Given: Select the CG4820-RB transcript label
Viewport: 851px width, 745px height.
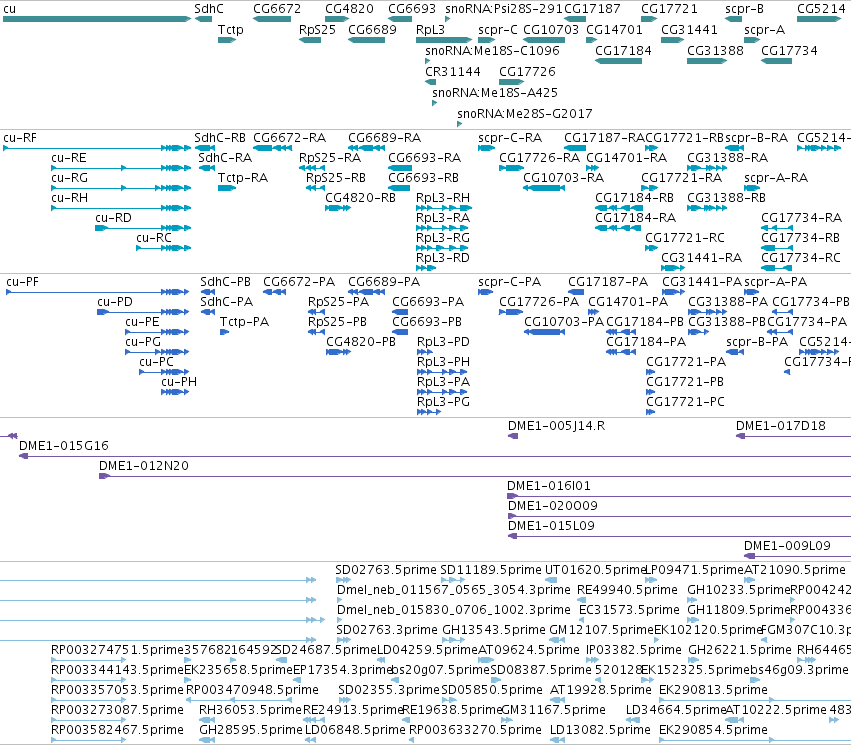Looking at the screenshot, I should click(360, 198).
